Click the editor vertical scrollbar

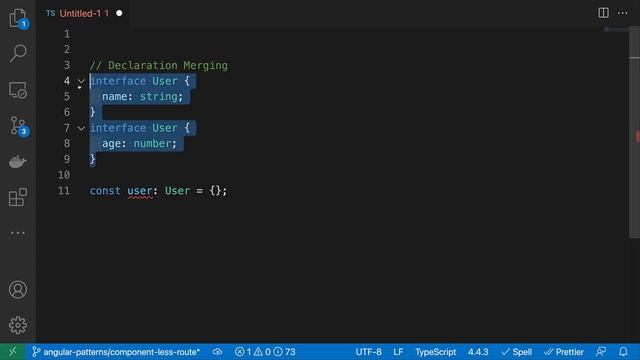[x=634, y=133]
